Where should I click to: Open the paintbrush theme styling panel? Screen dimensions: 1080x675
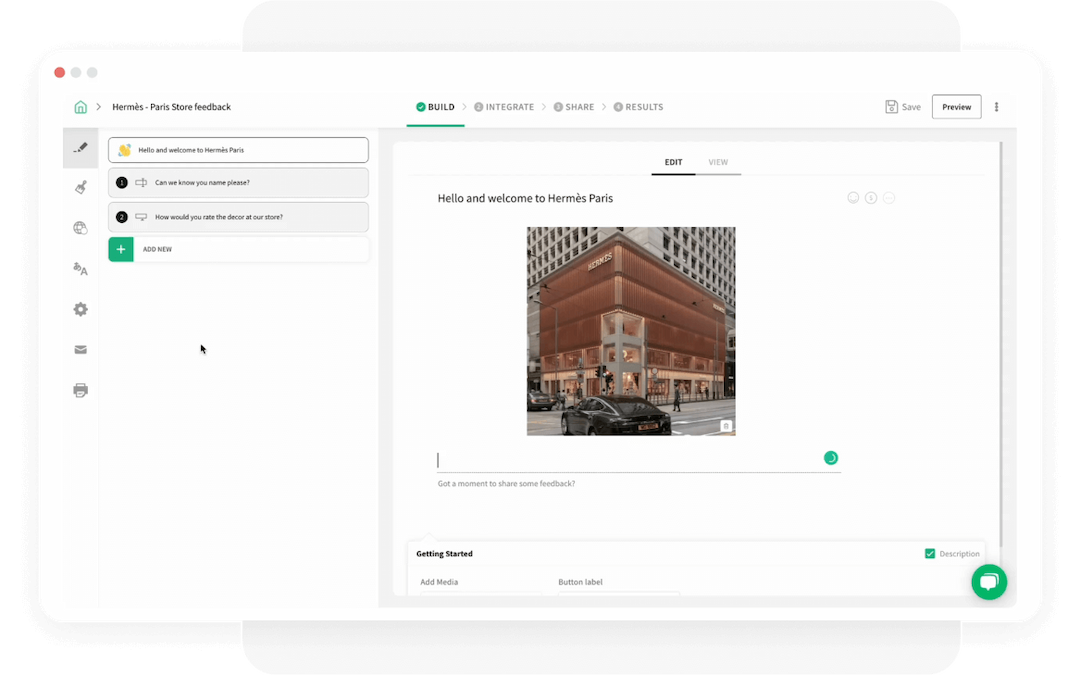(x=81, y=188)
